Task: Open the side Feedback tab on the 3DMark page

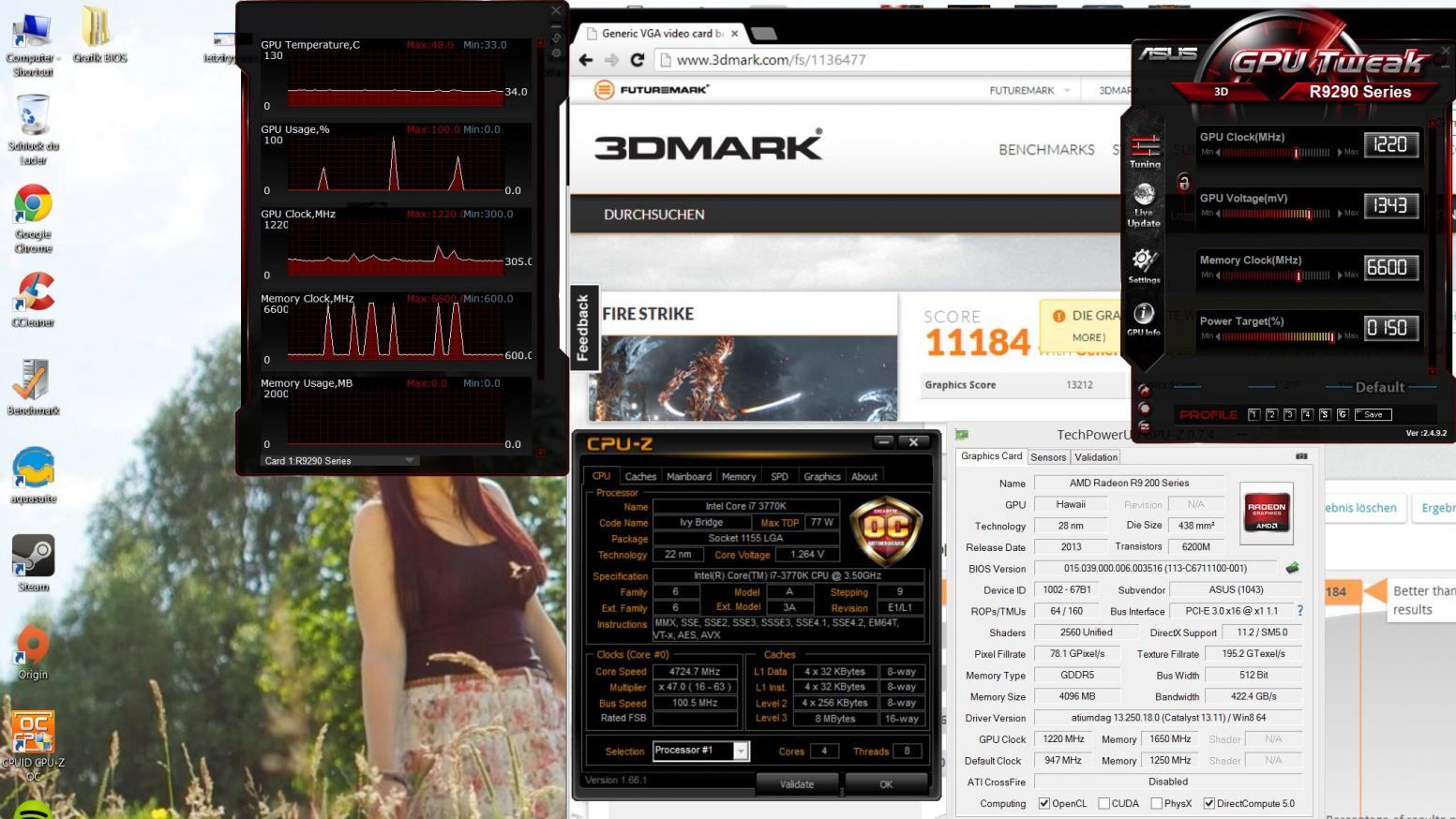Action: pos(583,327)
